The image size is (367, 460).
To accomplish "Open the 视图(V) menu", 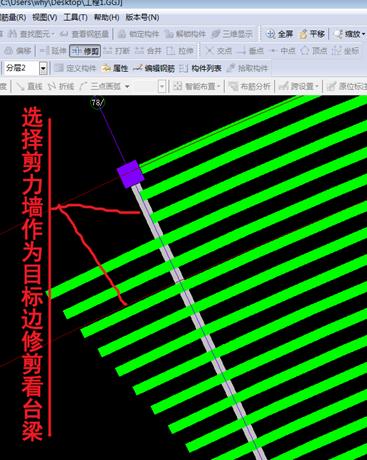I will pyautogui.click(x=45, y=17).
